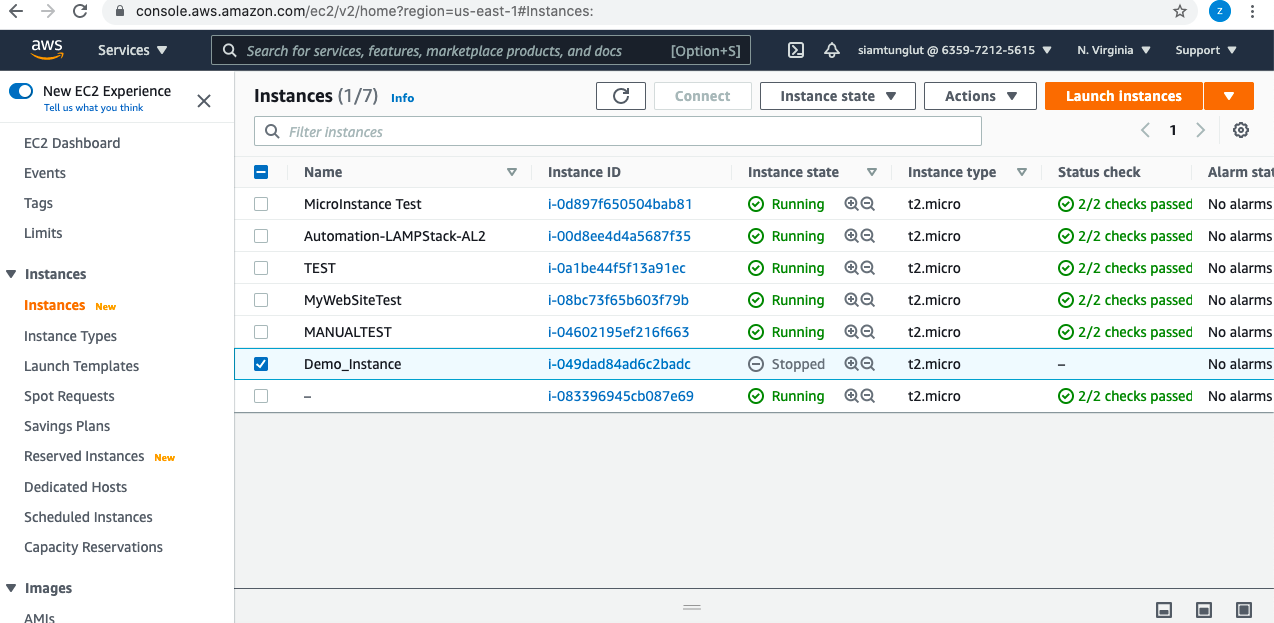Zoom in filter for MicroInstance Test state
This screenshot has width=1274, height=623.
point(851,204)
